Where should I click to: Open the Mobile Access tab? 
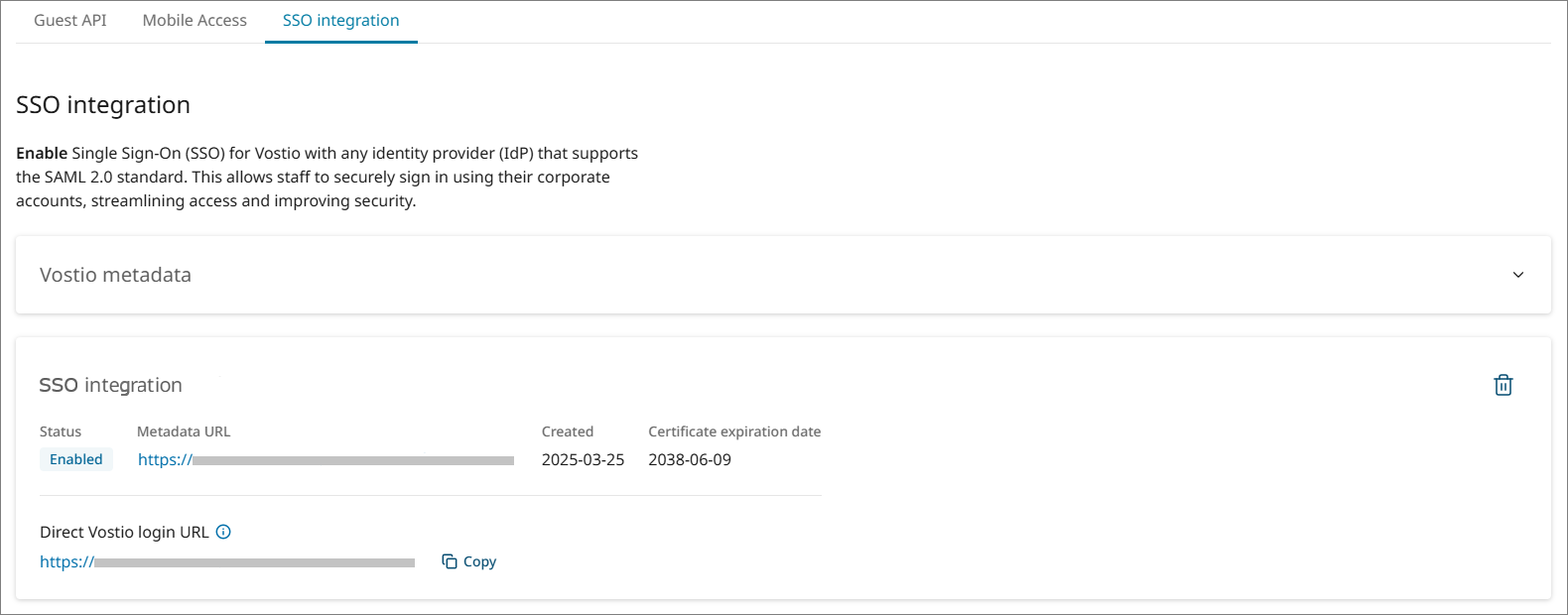(195, 20)
